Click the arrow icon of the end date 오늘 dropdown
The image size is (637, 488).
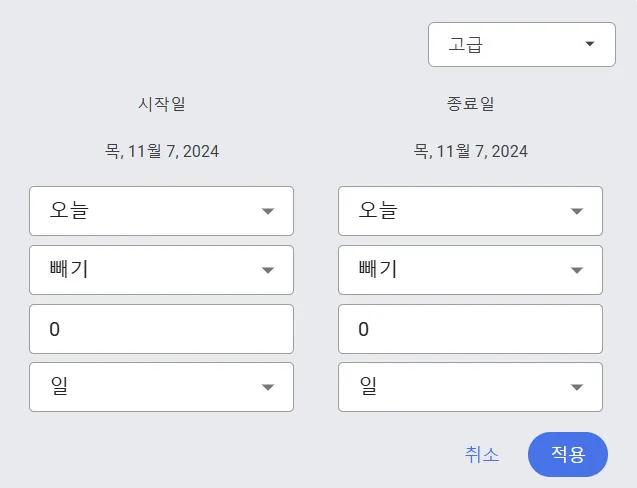pos(577,211)
